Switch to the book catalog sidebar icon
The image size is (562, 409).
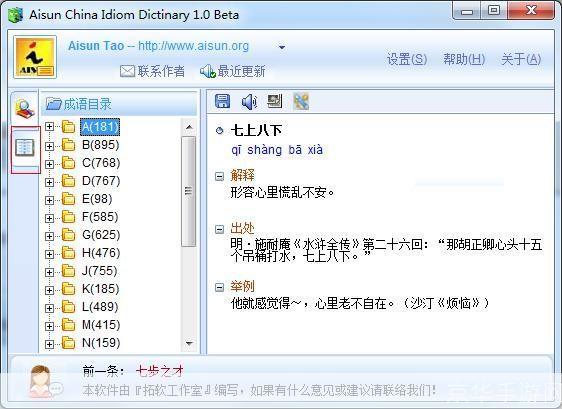(x=25, y=147)
